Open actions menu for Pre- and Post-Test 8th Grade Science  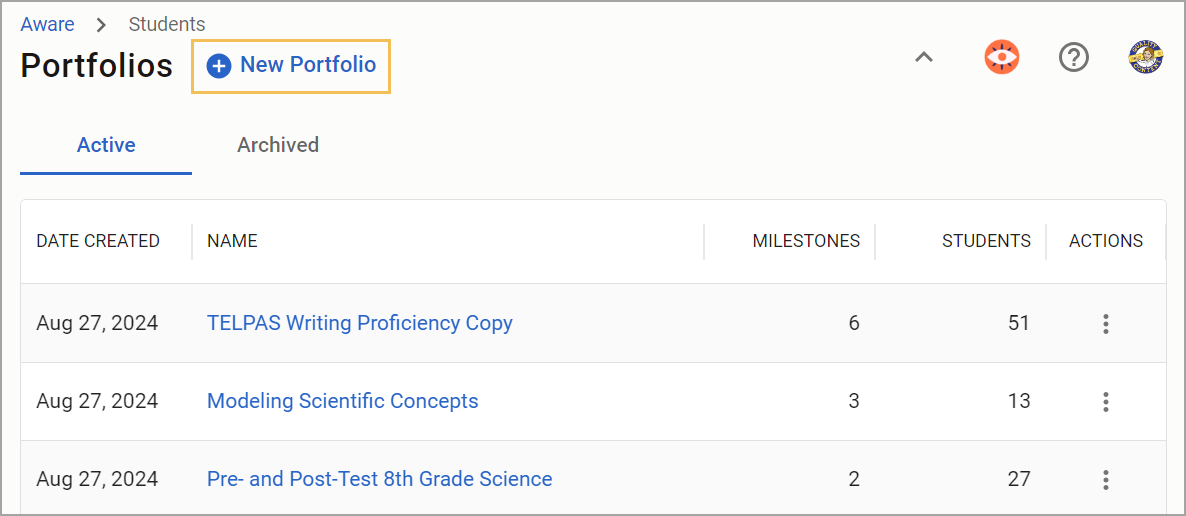pyautogui.click(x=1105, y=480)
